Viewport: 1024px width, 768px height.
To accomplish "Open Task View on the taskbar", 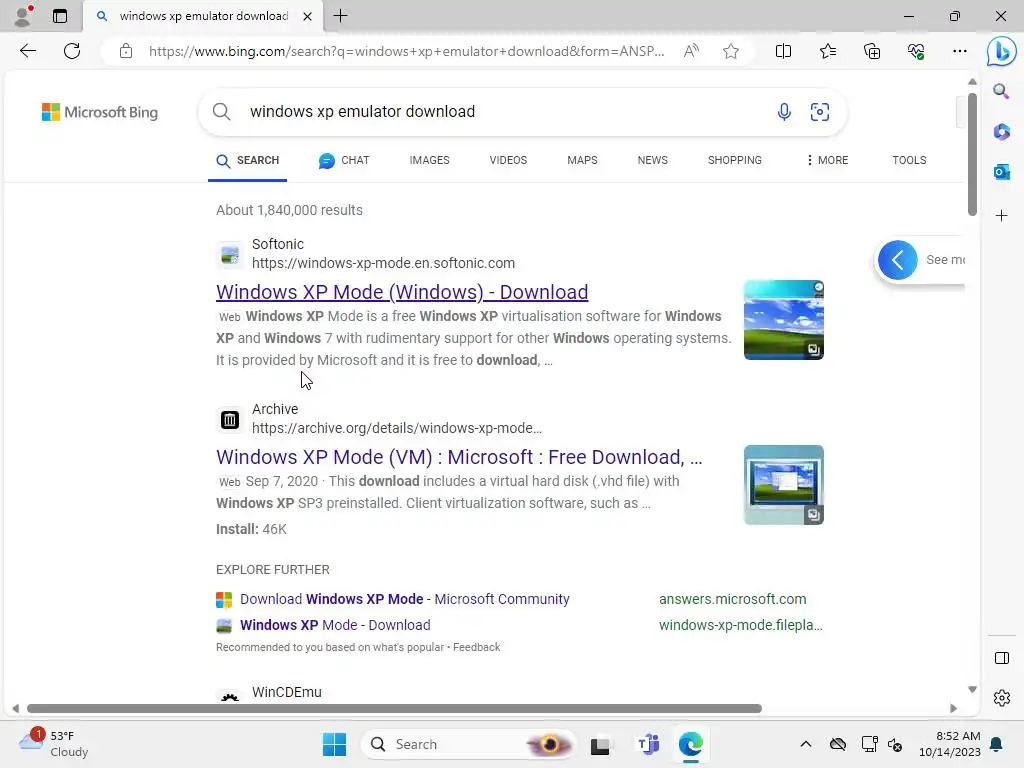I will (601, 744).
